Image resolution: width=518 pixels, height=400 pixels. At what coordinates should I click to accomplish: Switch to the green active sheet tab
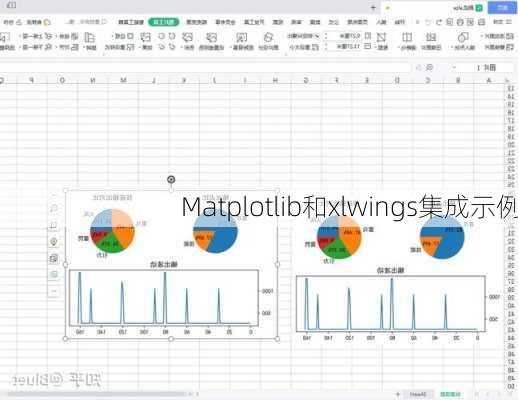tap(450, 394)
